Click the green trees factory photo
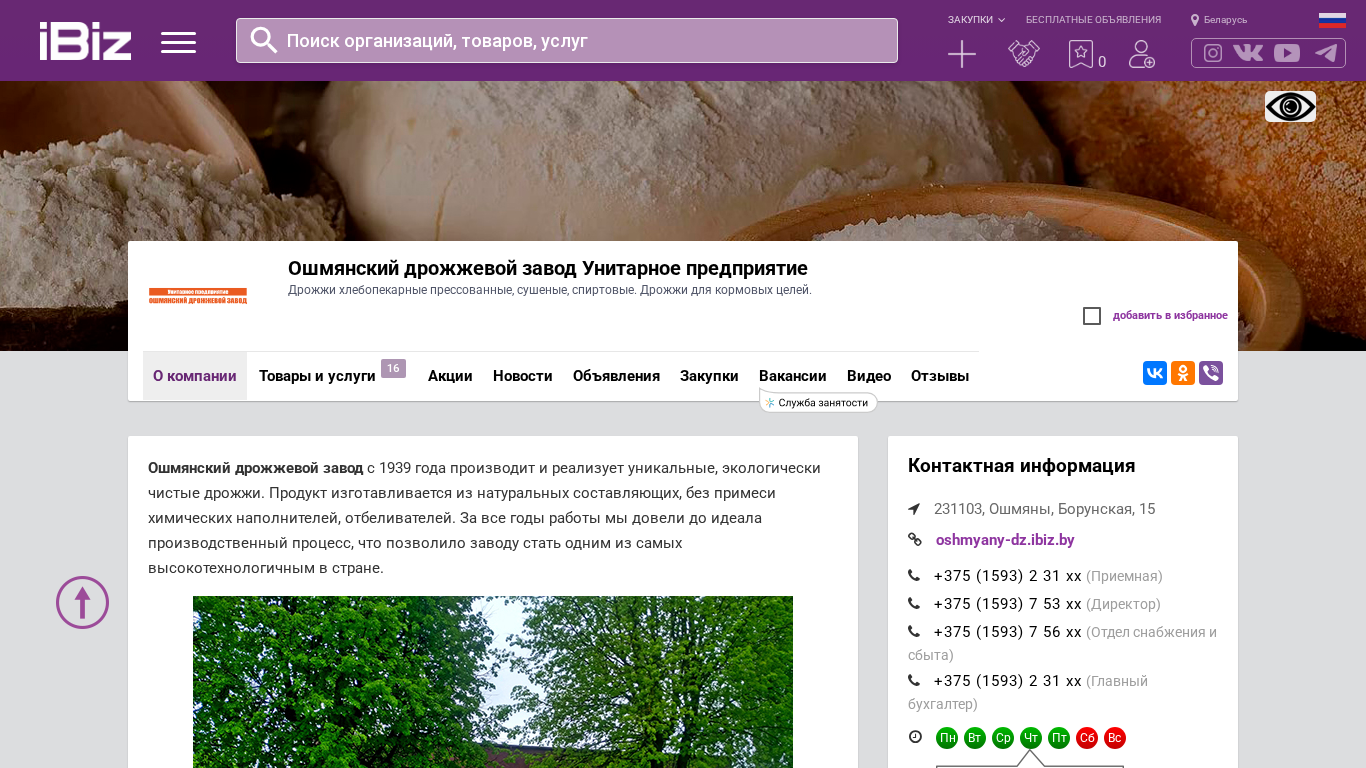 493,682
